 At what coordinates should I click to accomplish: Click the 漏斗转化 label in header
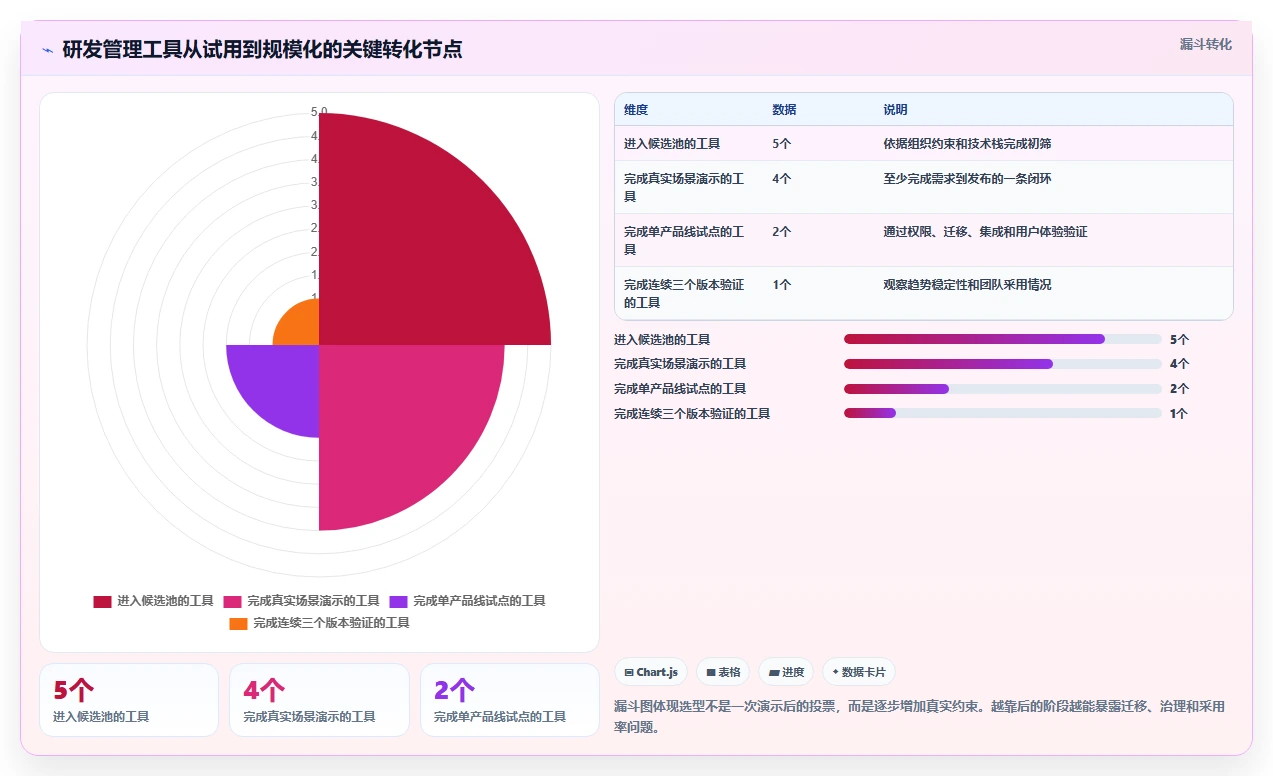1205,44
